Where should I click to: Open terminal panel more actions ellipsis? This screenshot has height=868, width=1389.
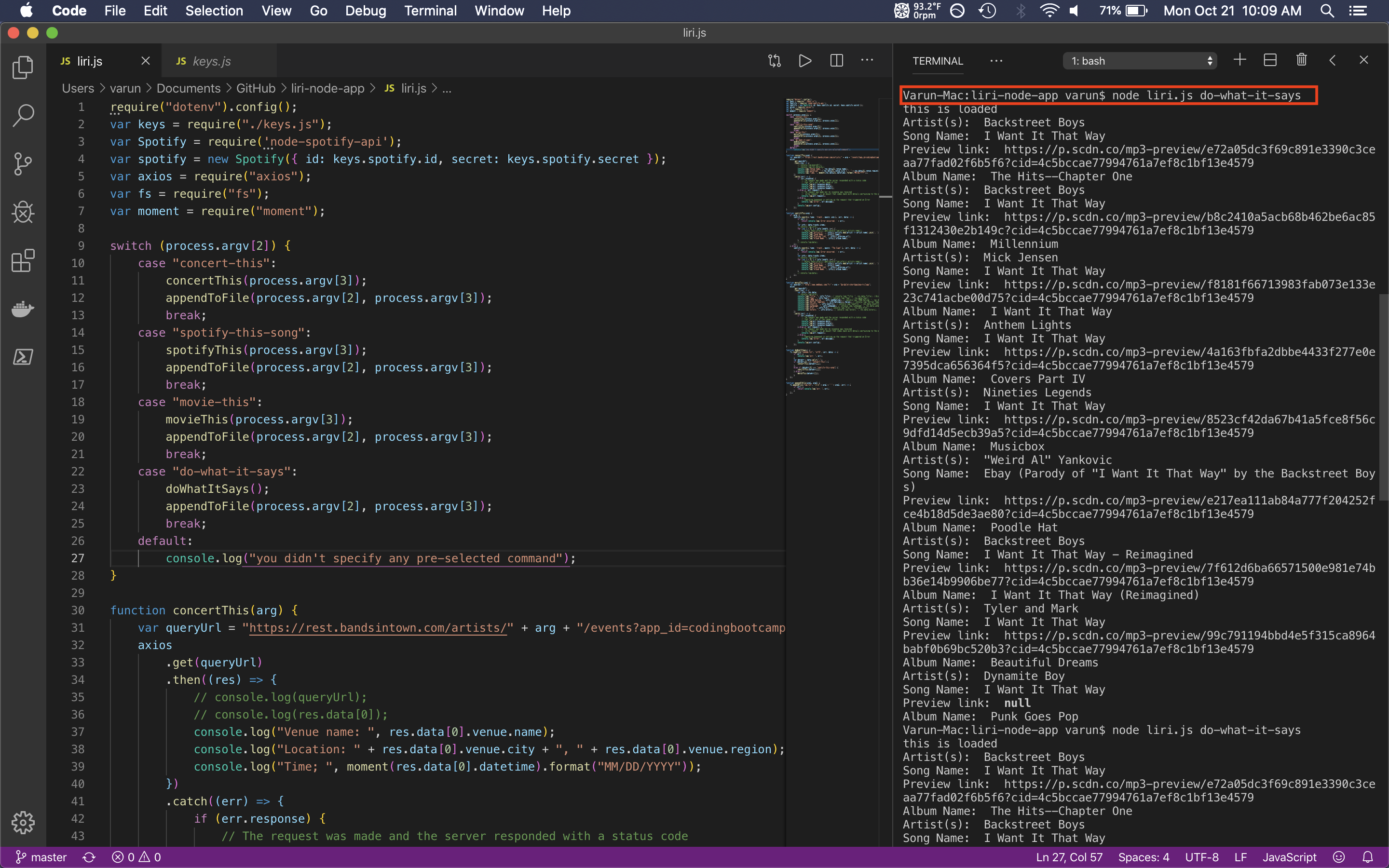pos(996,61)
